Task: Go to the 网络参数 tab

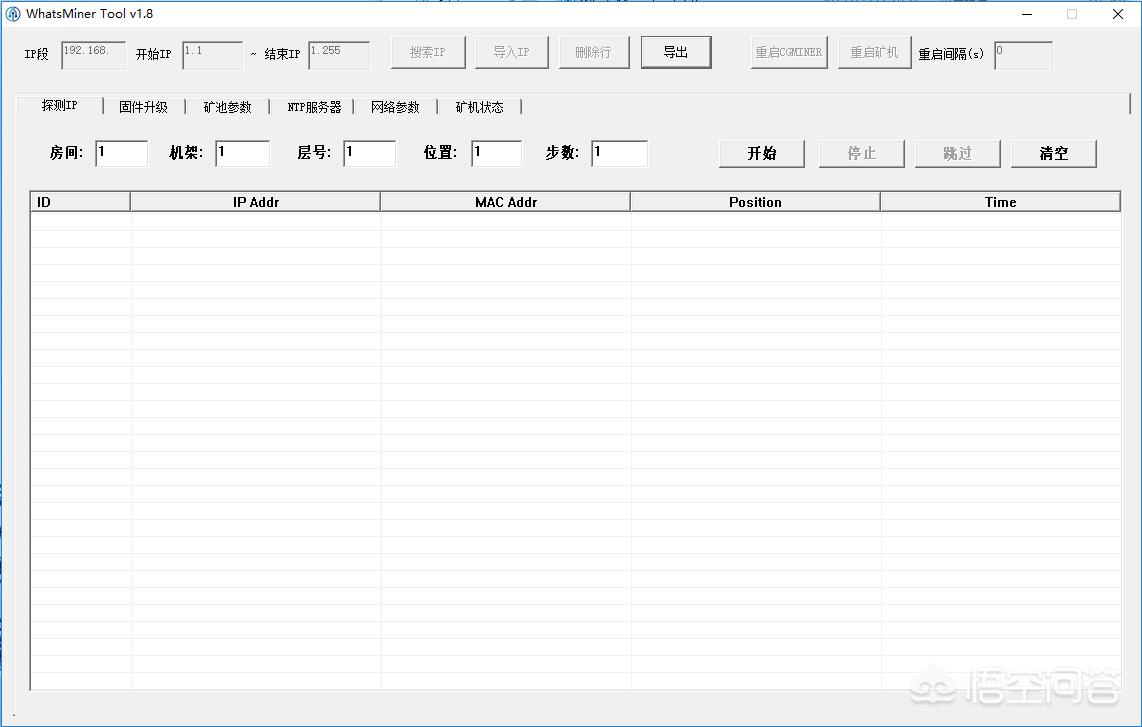Action: [x=395, y=107]
